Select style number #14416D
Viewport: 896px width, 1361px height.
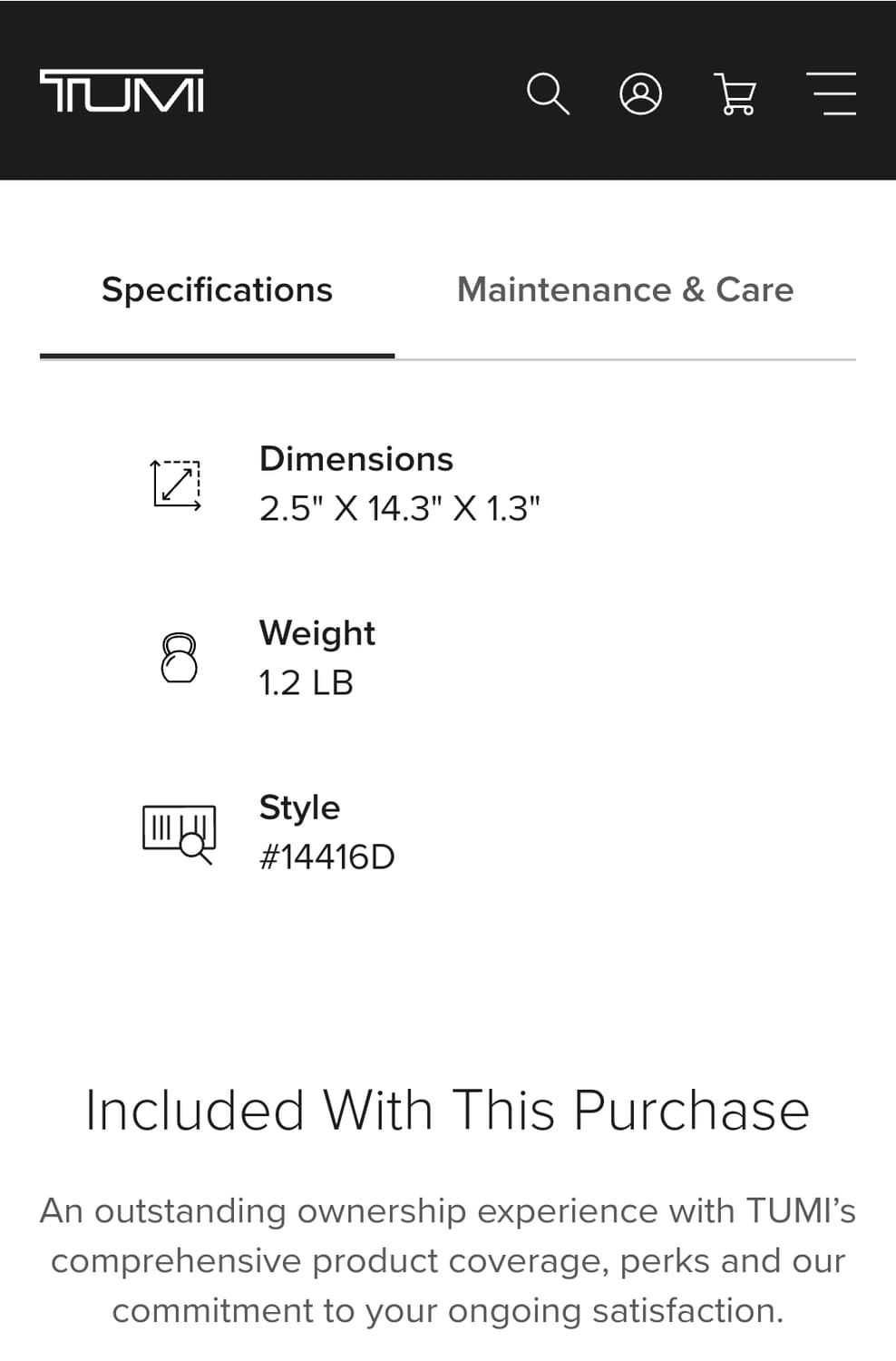click(327, 857)
